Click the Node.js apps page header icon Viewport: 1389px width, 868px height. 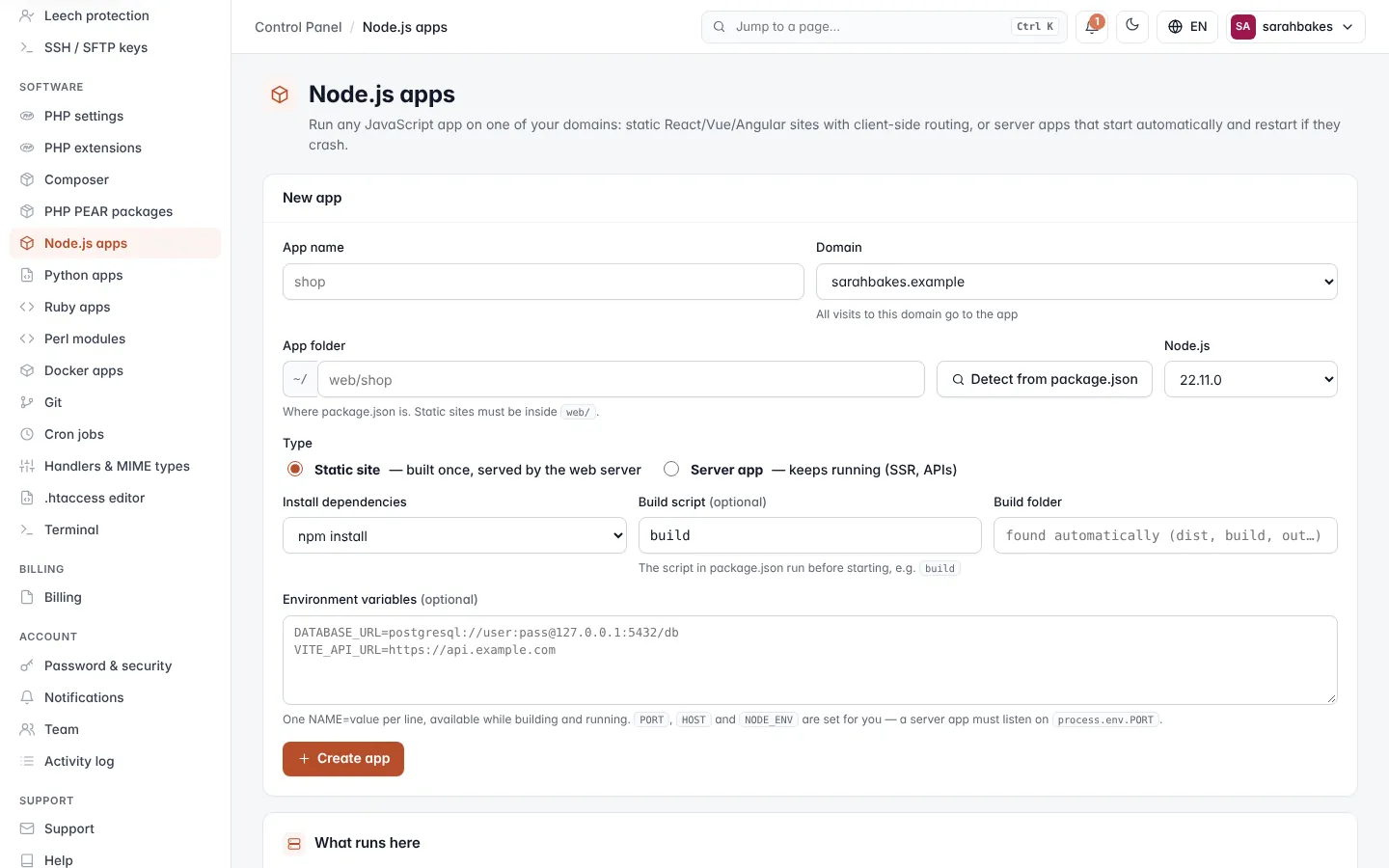(x=280, y=95)
